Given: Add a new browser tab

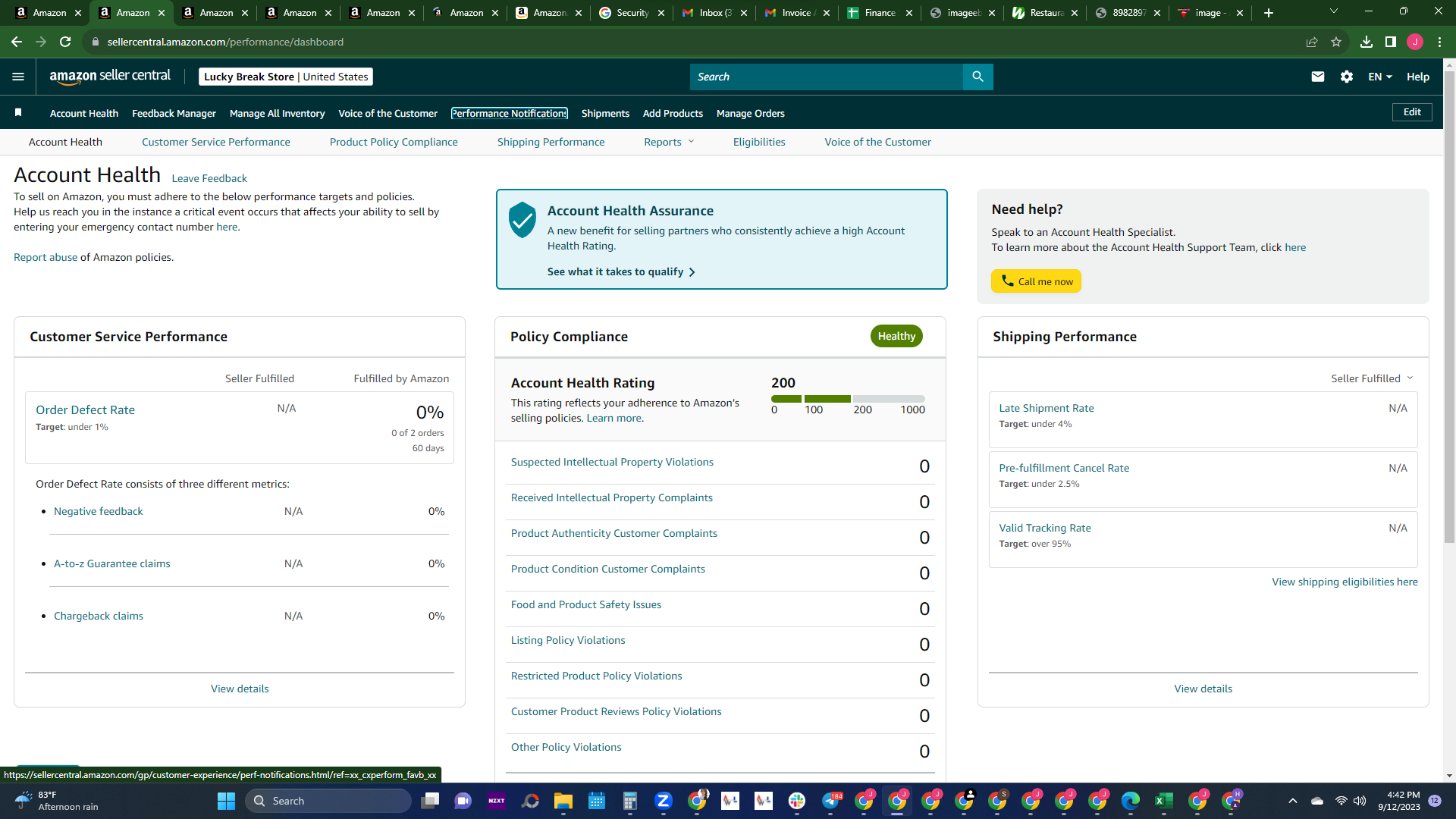Looking at the screenshot, I should (x=1269, y=13).
